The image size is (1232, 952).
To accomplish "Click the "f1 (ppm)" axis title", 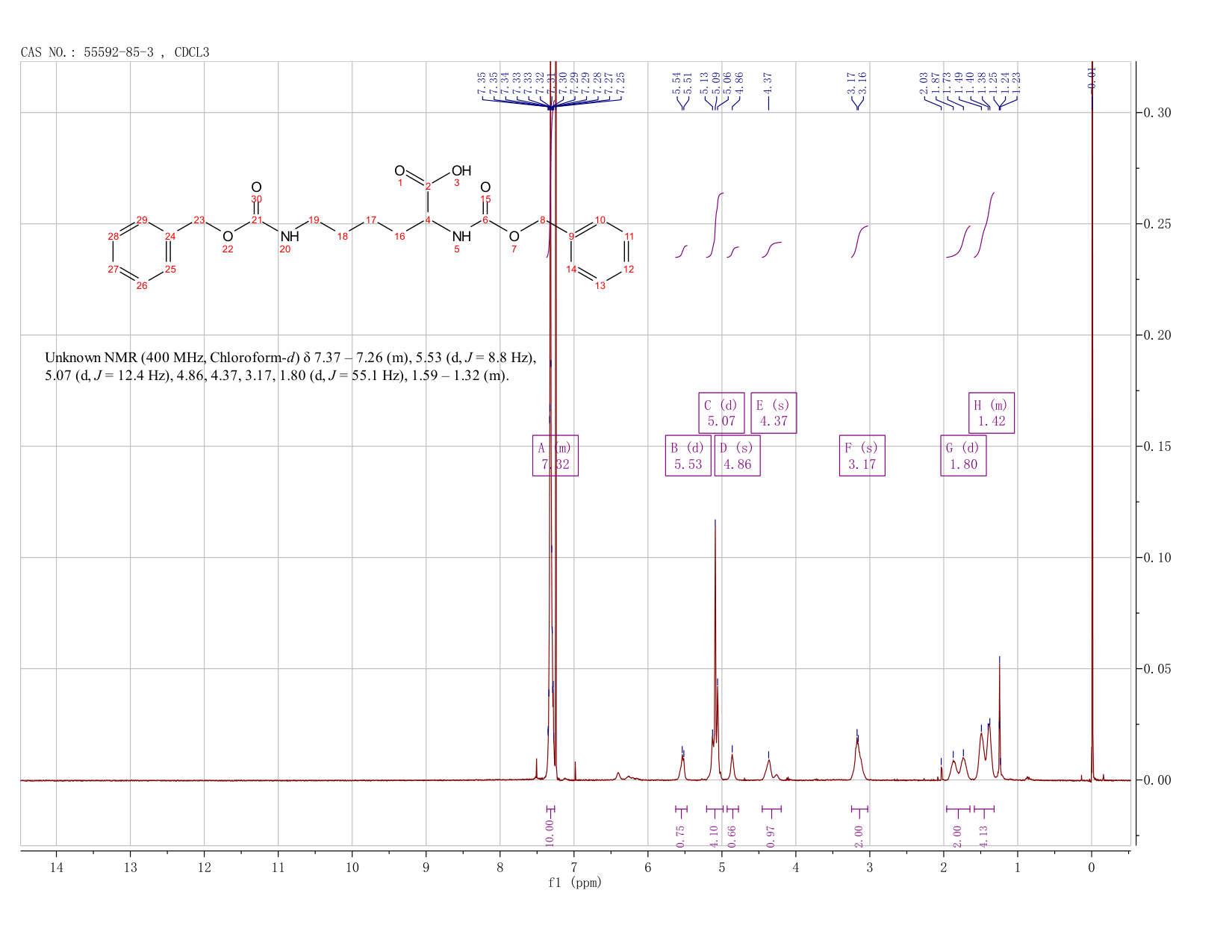I will (x=574, y=883).
